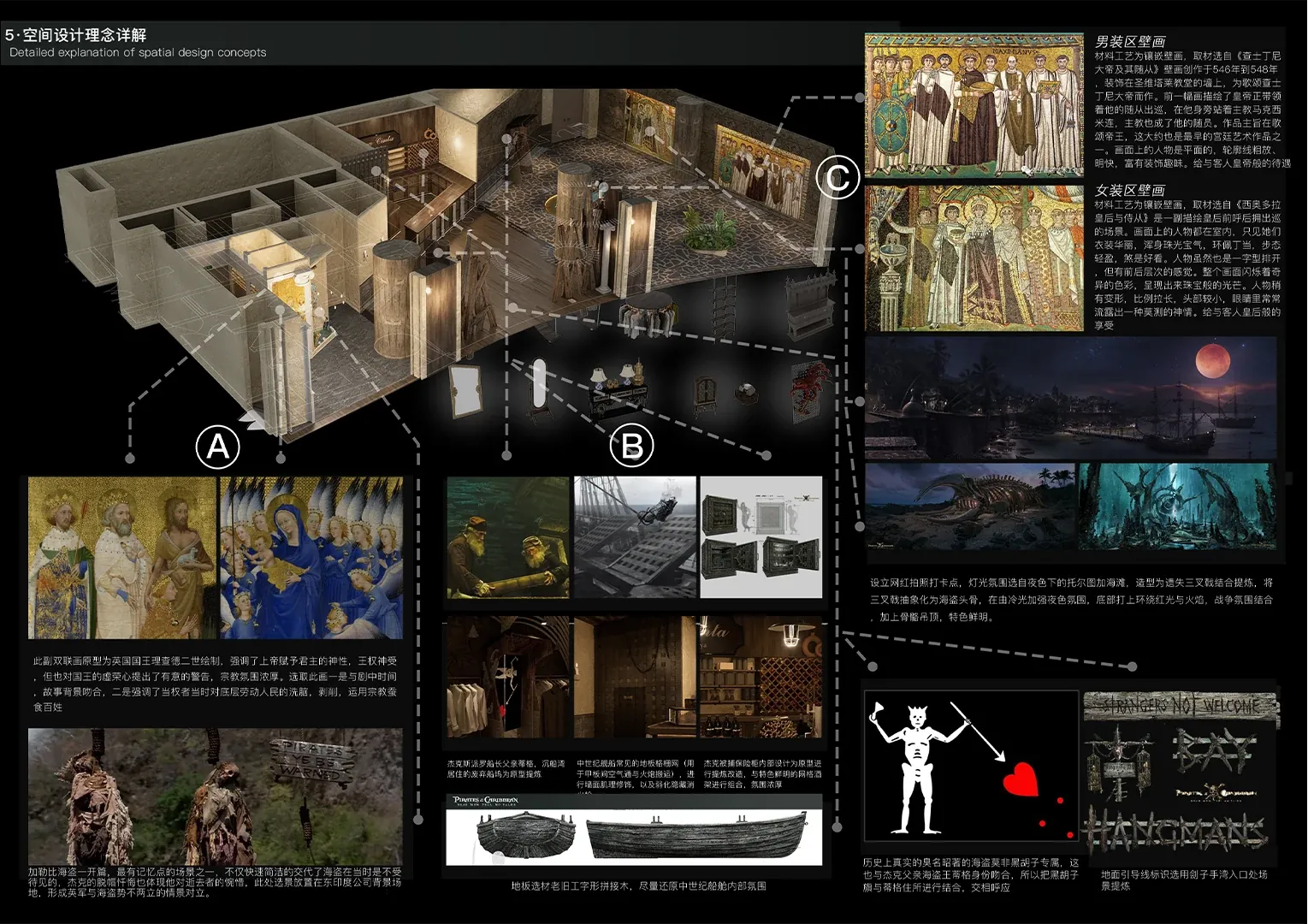Open the wooden rowboat reference image
Screen dimensions: 1308x924
pyautogui.click(x=634, y=830)
